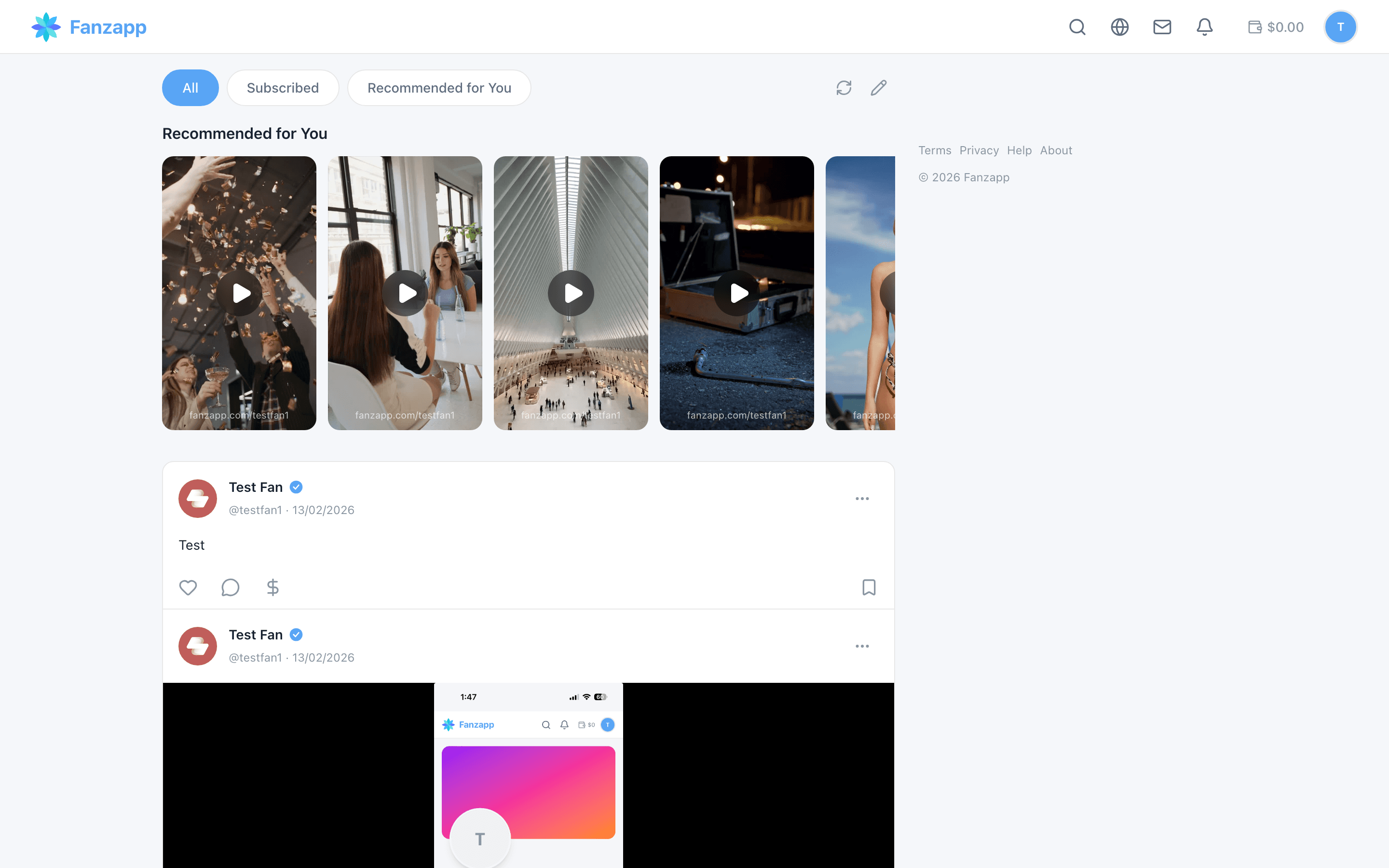This screenshot has height=868, width=1389.
Task: Open the Help footer link
Action: pos(1019,150)
